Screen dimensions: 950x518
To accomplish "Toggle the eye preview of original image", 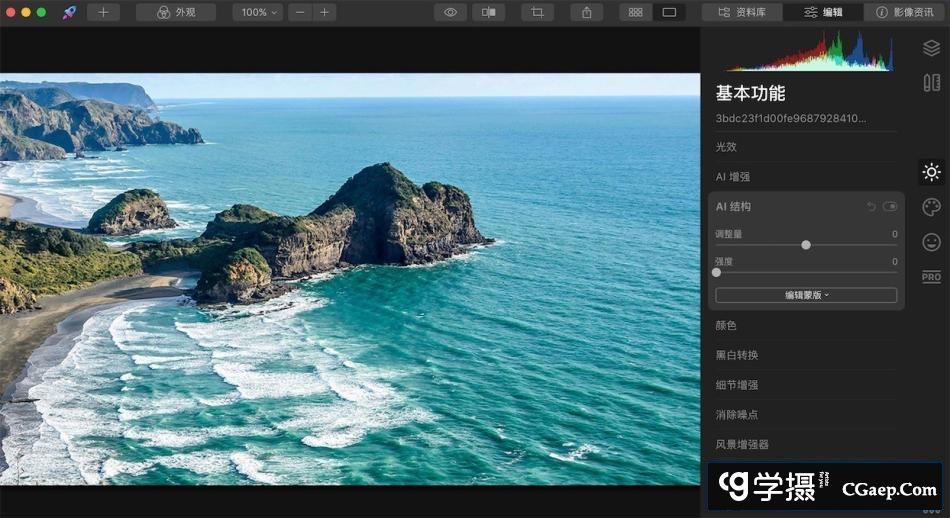I will (x=450, y=12).
